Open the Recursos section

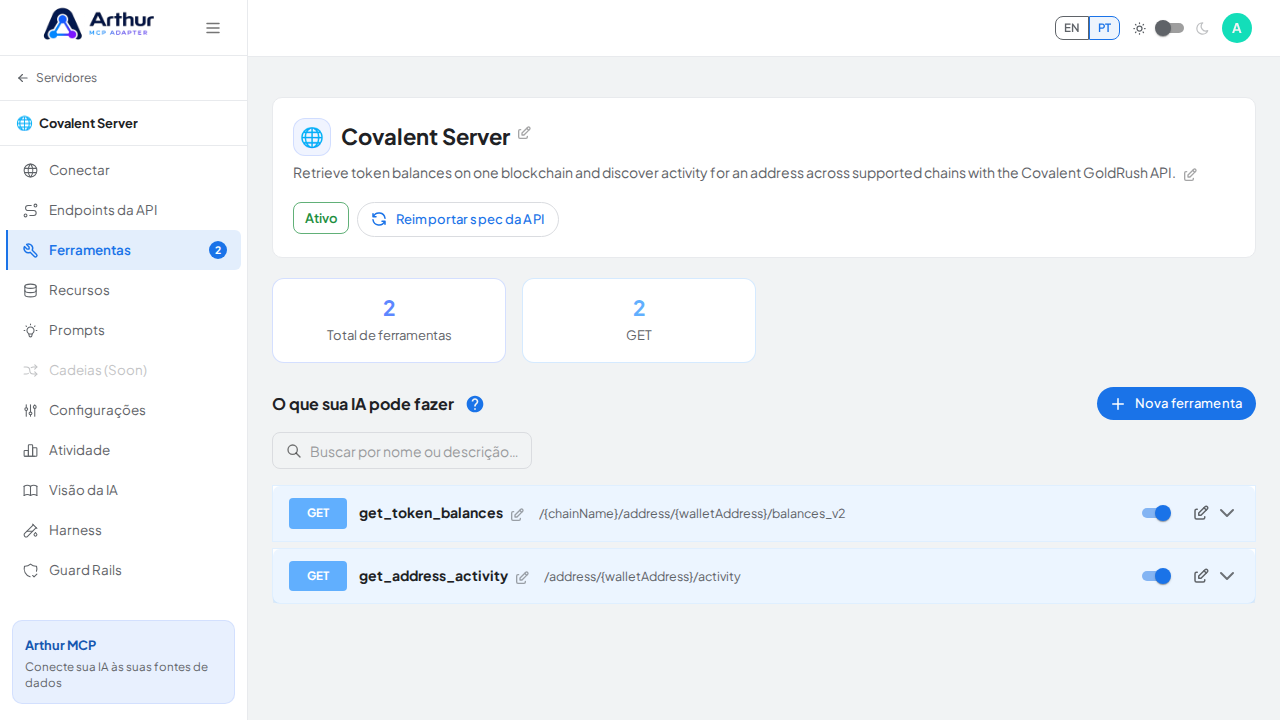click(x=123, y=290)
